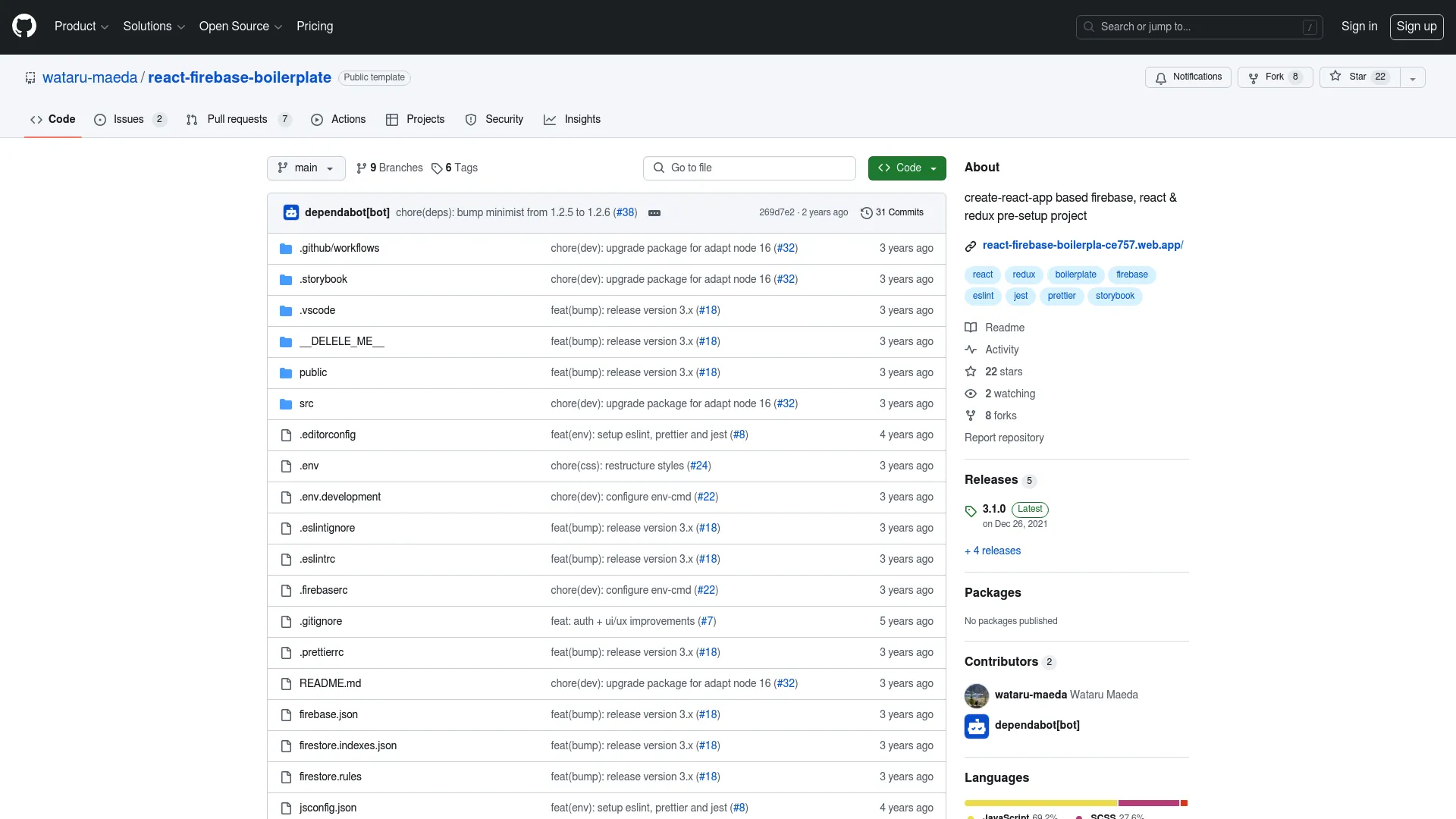Click the Insights graph icon
Image resolution: width=1456 pixels, height=819 pixels.
[550, 119]
